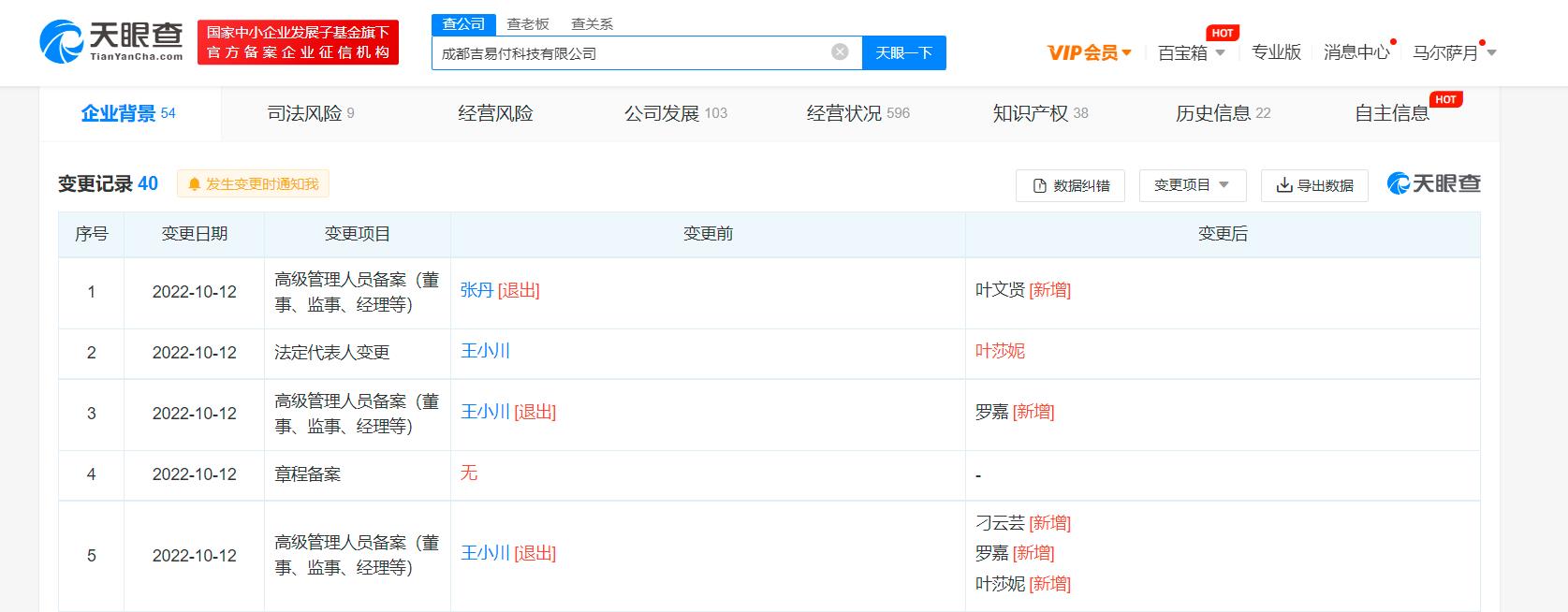The width and height of the screenshot is (1568, 612).
Task: Open the 消息中心 notifications
Action: (1356, 52)
